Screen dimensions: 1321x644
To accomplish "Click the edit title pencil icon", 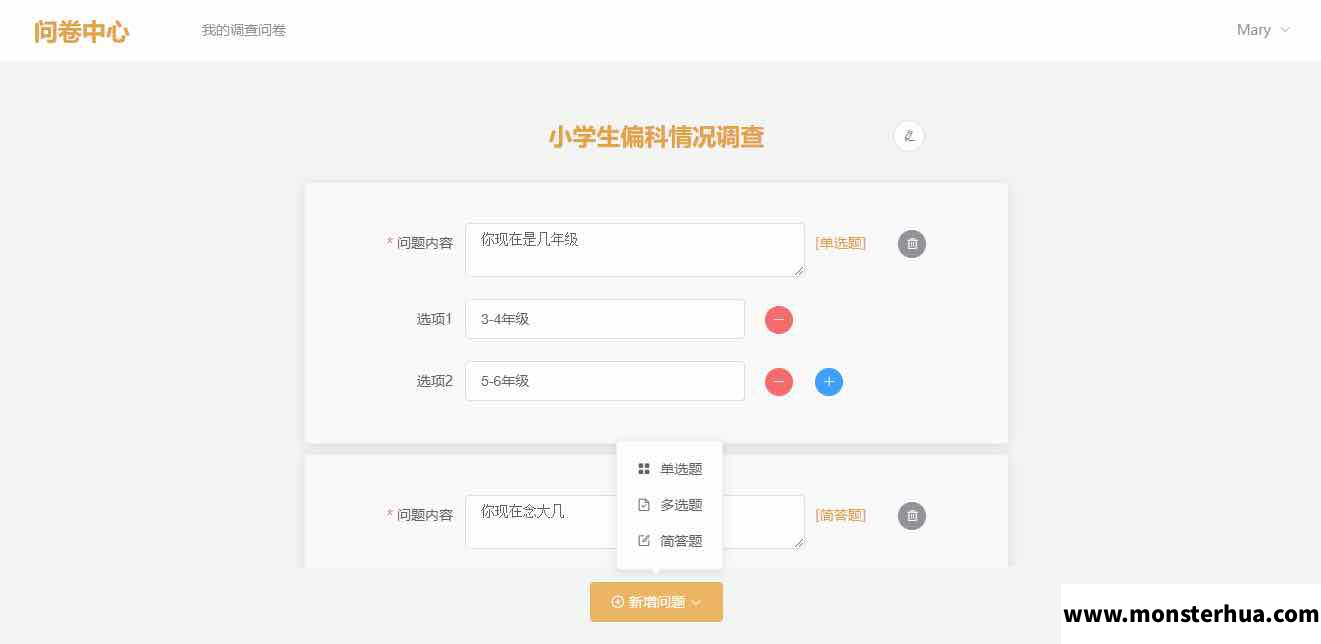I will [908, 136].
